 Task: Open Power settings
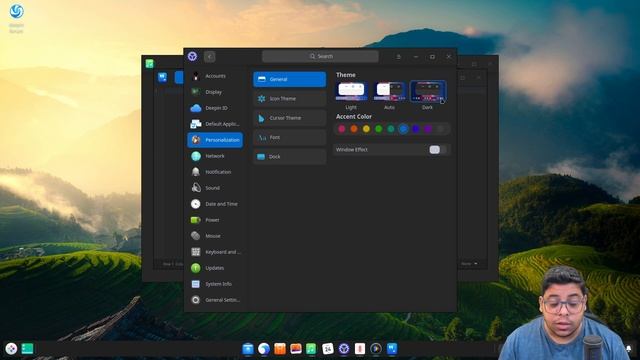215,220
